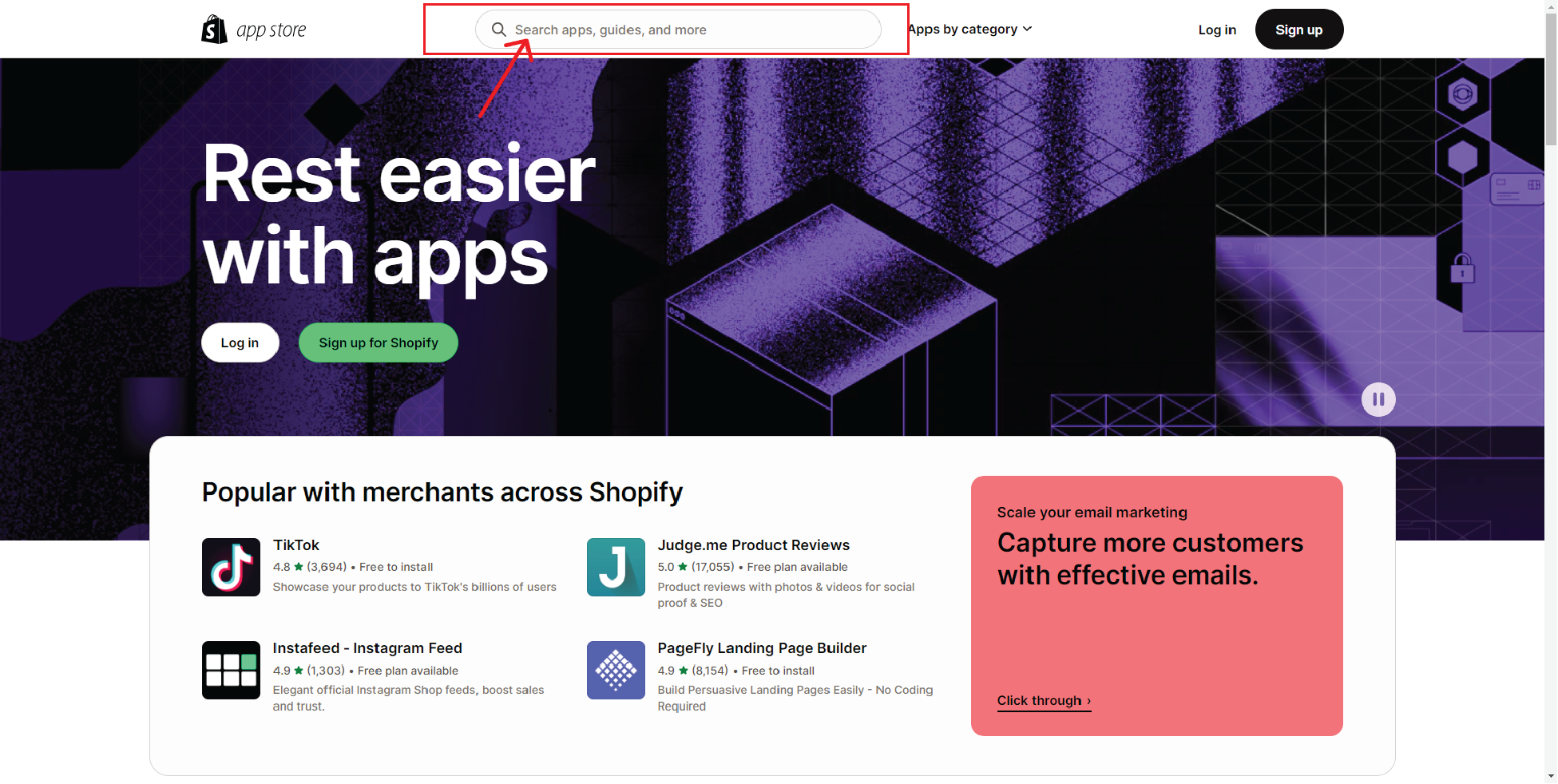
Task: Open the Judge.me app icon
Action: (x=616, y=567)
